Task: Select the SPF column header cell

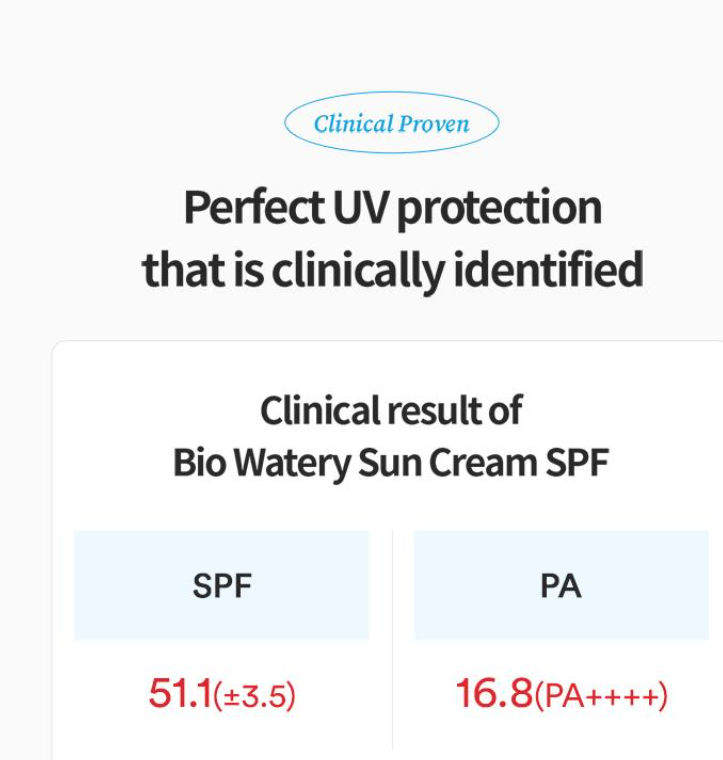Action: pos(221,586)
